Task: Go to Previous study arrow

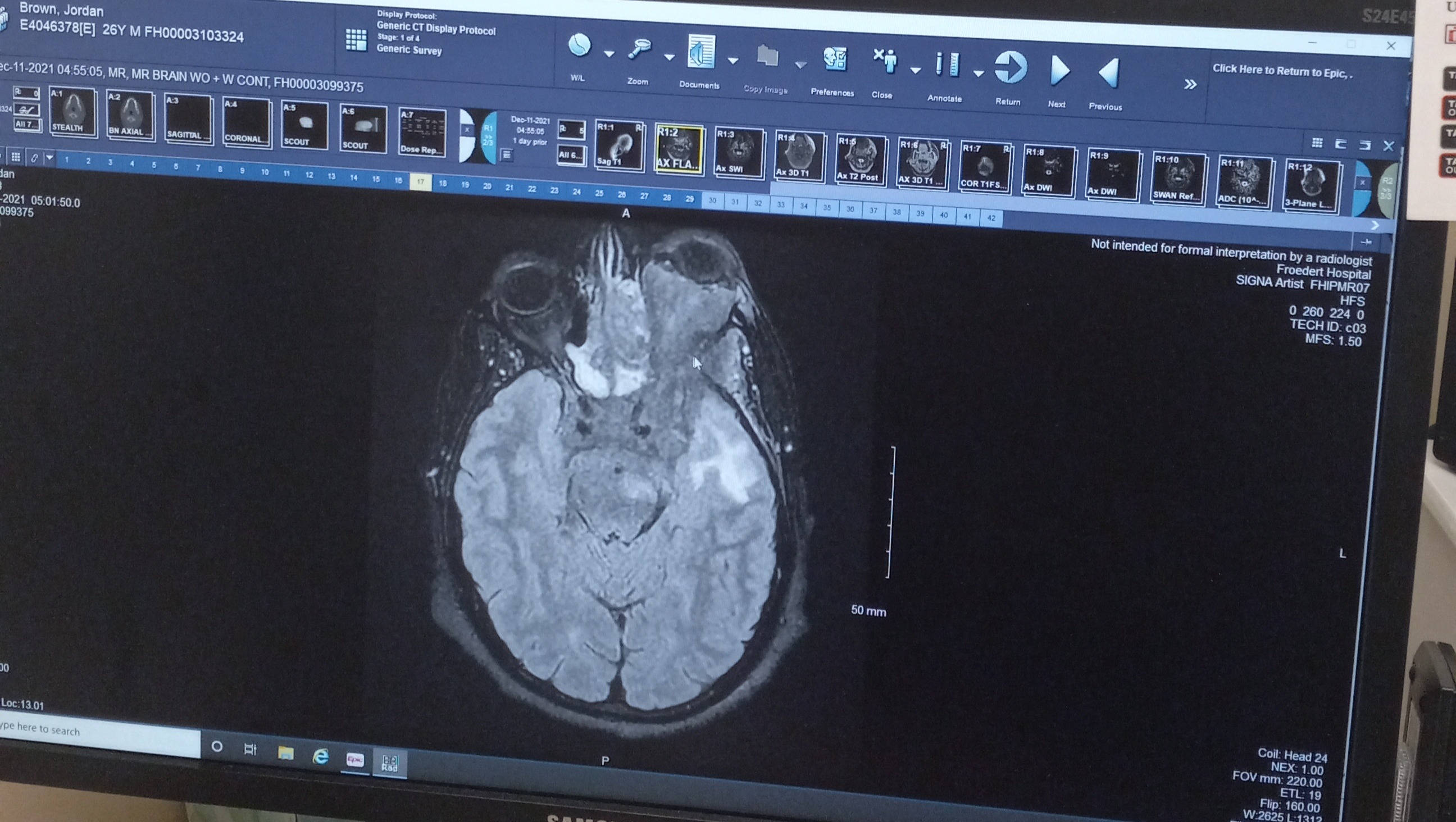Action: (1109, 74)
